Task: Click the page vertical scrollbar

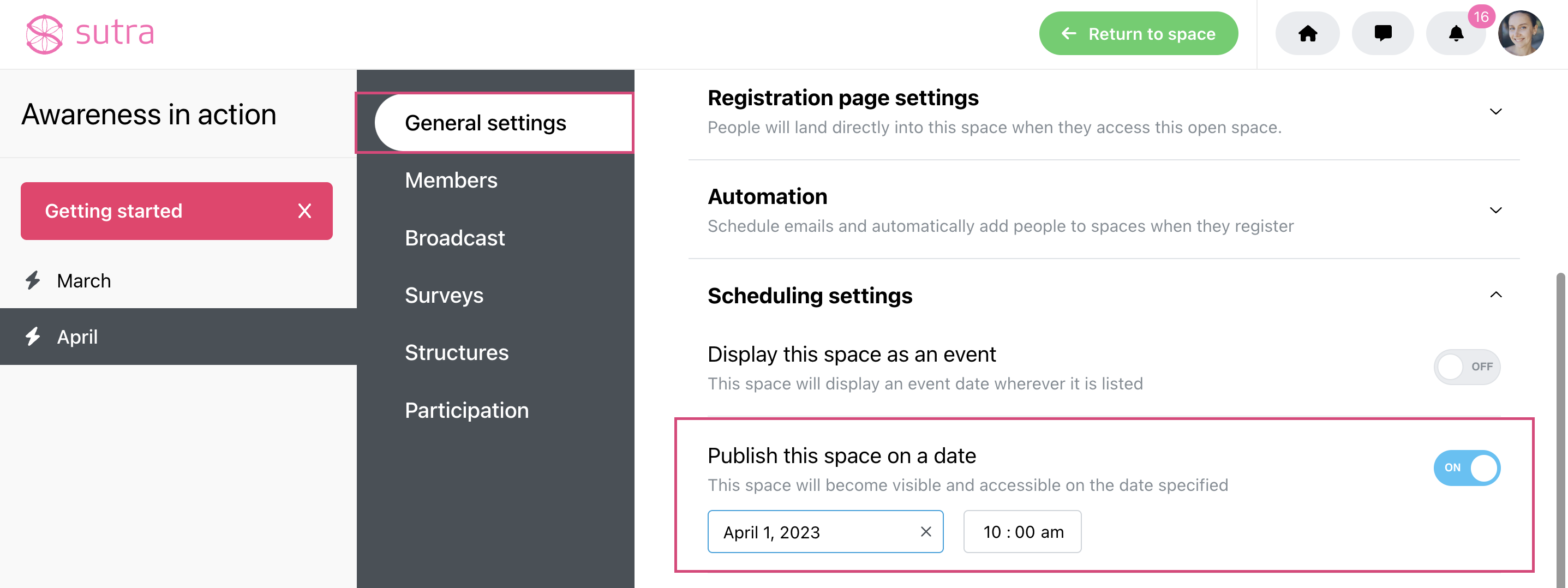Action: coord(1561,430)
